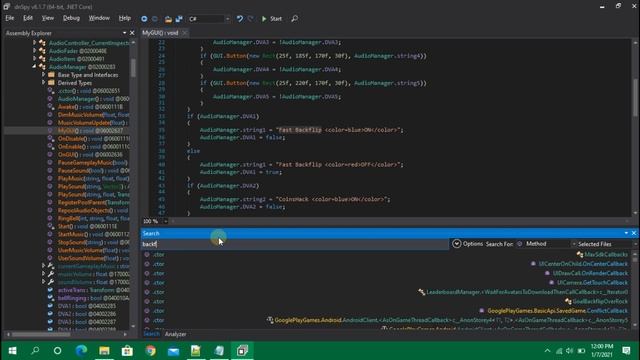
Task: Open UICenterOnChild.OnCenterCallback search result
Action: click(x=583, y=264)
